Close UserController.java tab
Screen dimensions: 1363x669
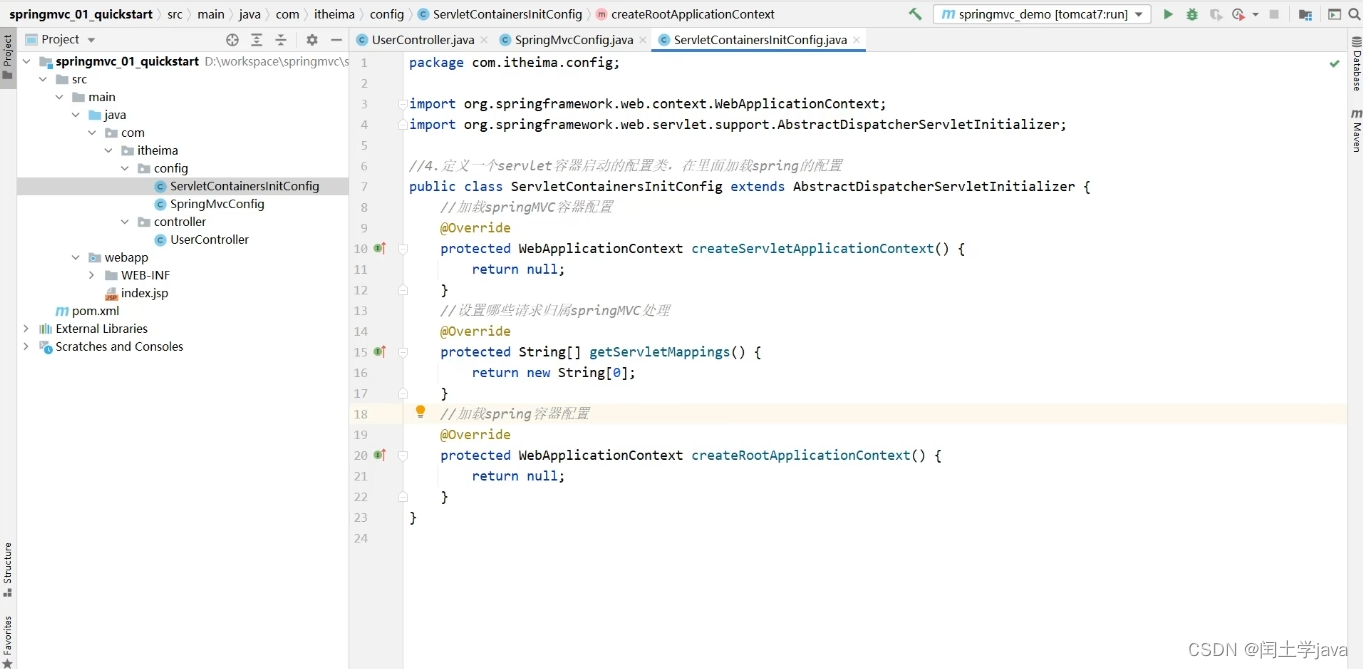coord(484,40)
